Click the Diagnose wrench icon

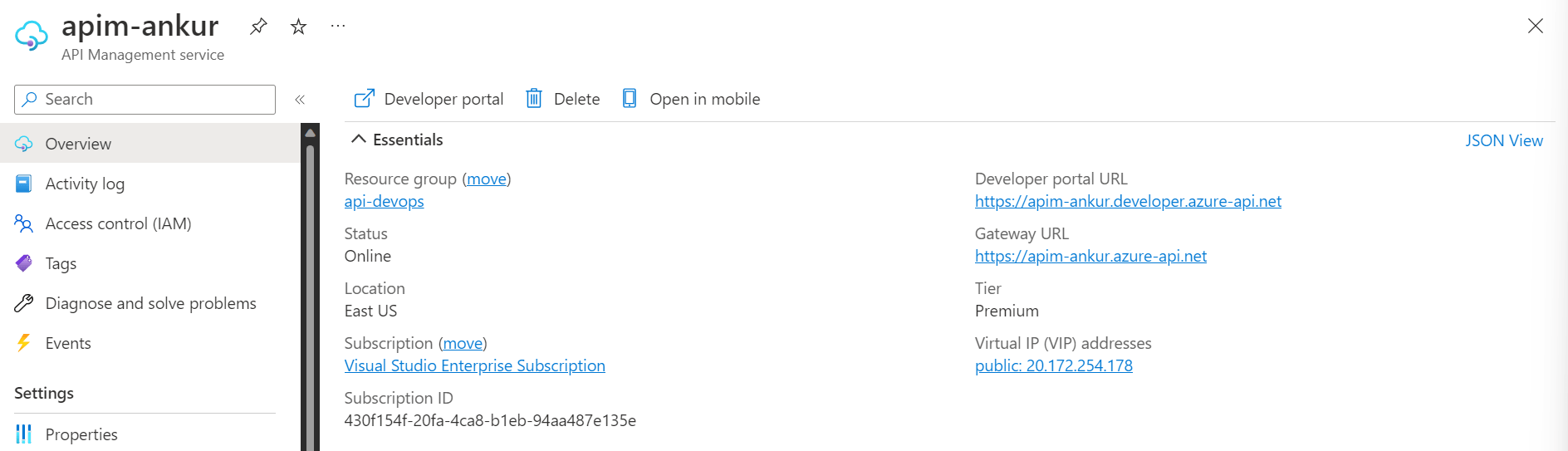pyautogui.click(x=24, y=303)
